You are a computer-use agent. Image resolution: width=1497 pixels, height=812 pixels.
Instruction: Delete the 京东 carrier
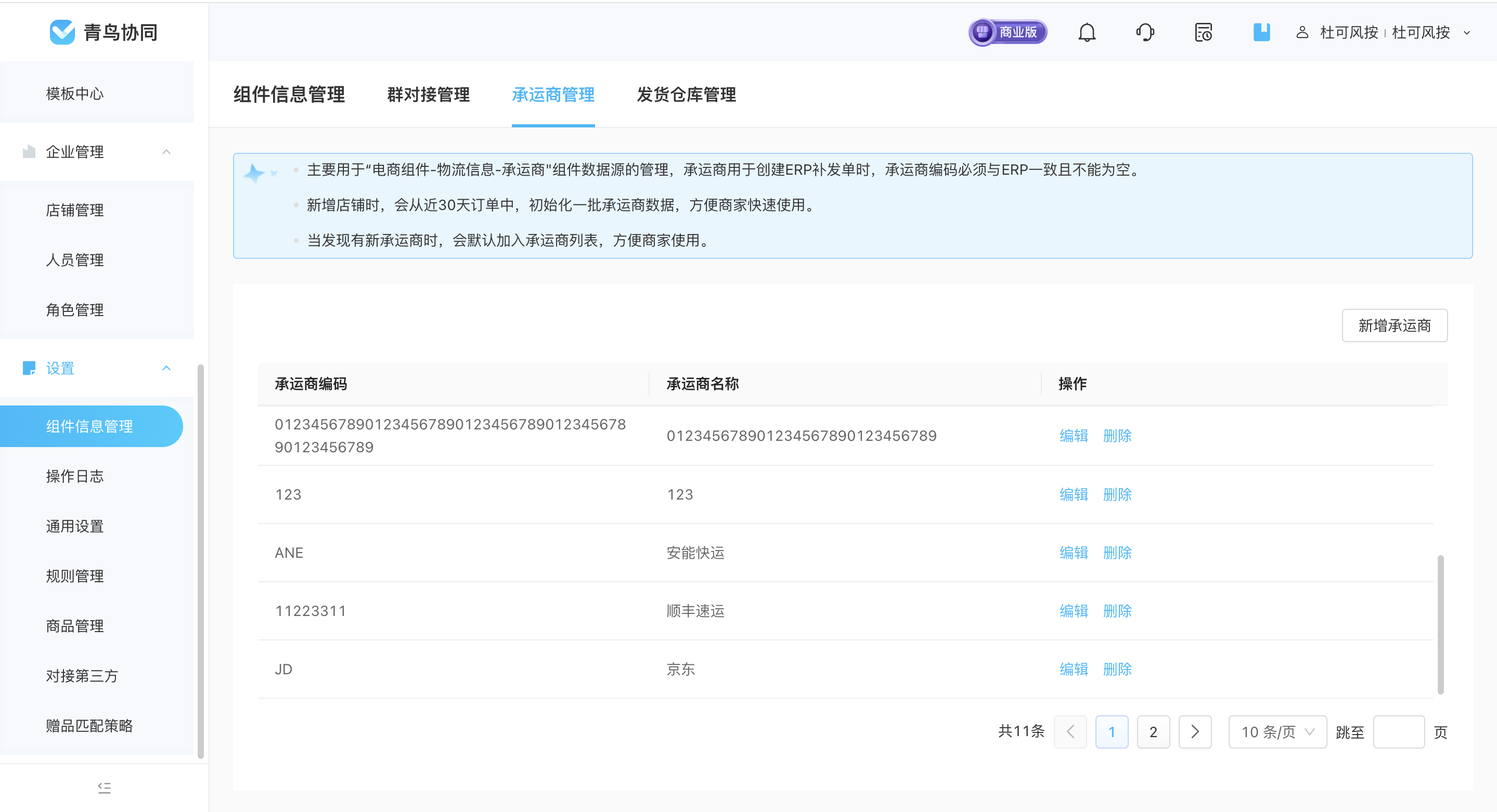[1117, 669]
